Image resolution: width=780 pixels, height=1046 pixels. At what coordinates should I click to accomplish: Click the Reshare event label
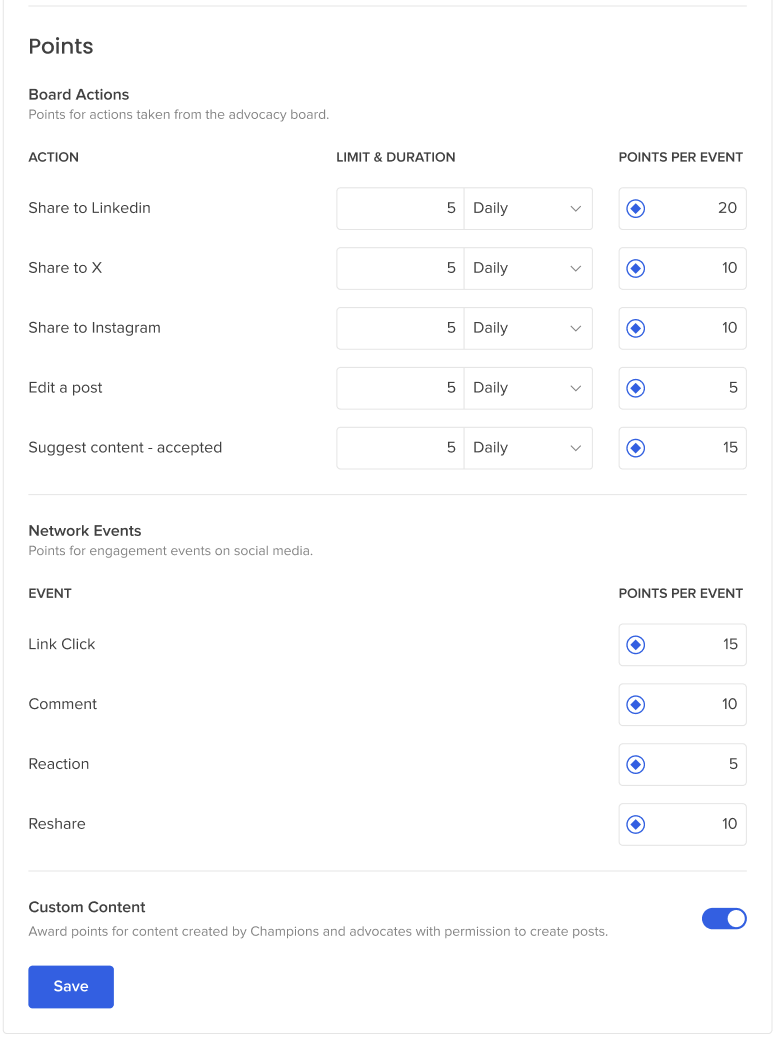[x=57, y=824]
